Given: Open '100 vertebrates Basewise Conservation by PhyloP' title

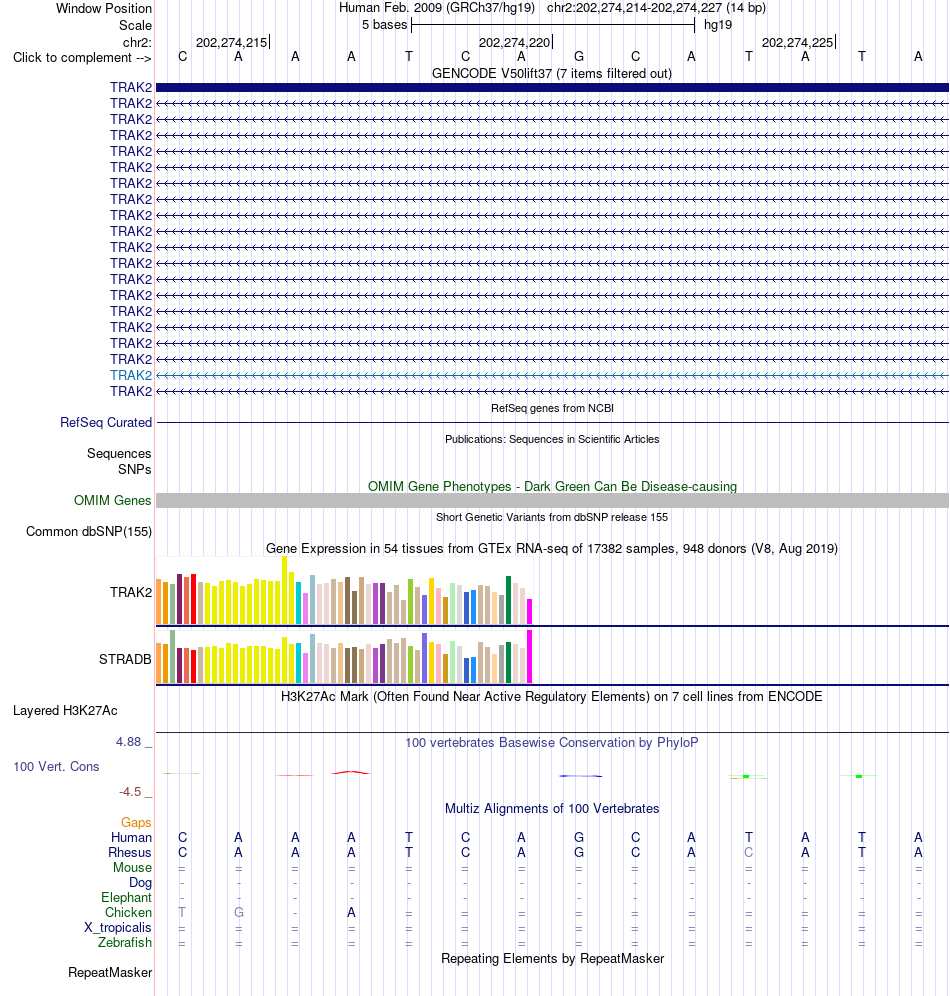Looking at the screenshot, I should tap(552, 743).
